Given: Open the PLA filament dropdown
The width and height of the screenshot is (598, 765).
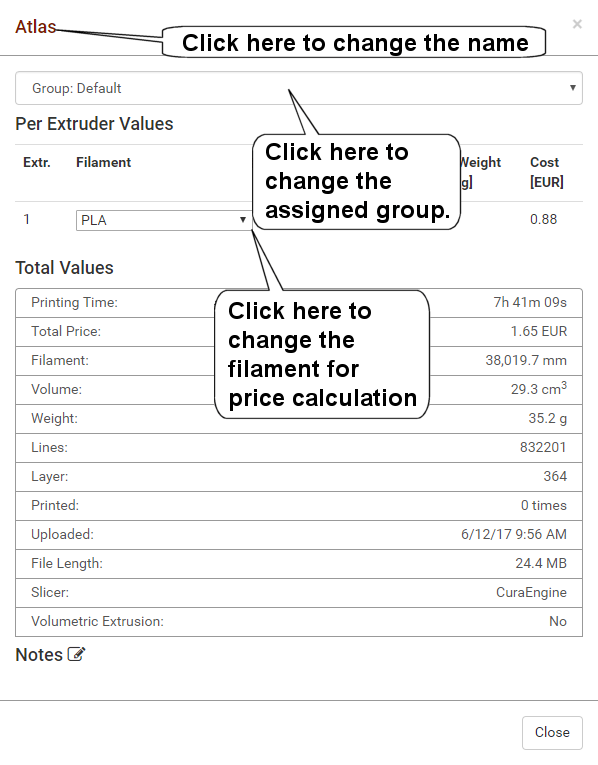Looking at the screenshot, I should 164,220.
